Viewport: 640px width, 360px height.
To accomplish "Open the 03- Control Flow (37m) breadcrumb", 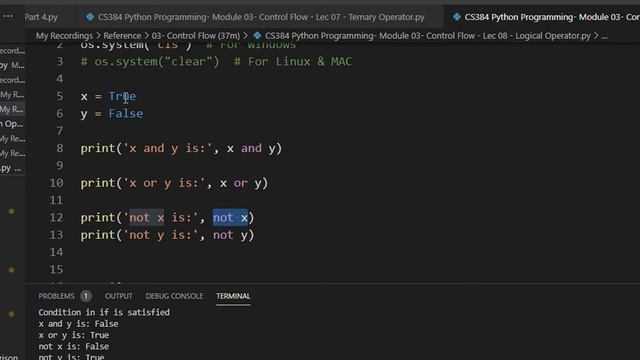I will [196, 36].
